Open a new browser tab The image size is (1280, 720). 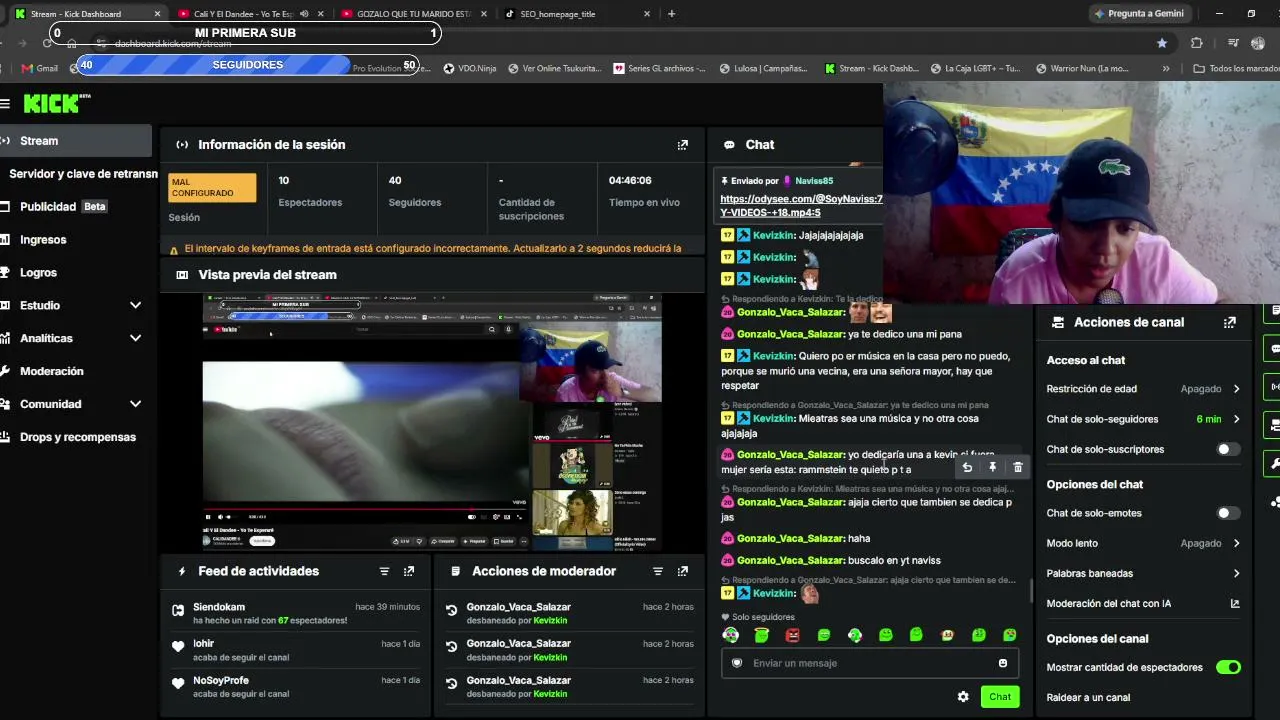pyautogui.click(x=671, y=14)
